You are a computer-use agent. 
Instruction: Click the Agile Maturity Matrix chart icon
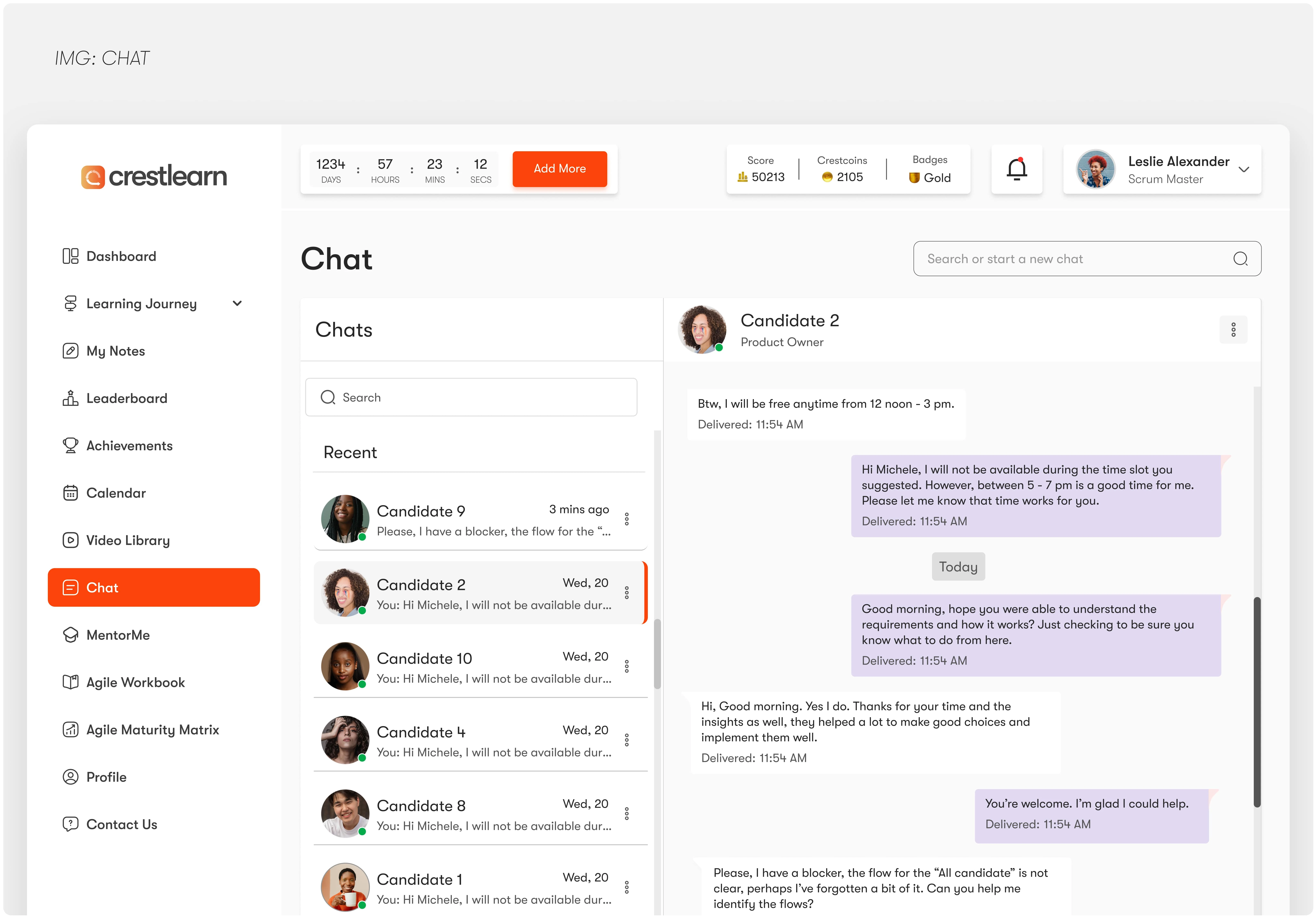70,729
